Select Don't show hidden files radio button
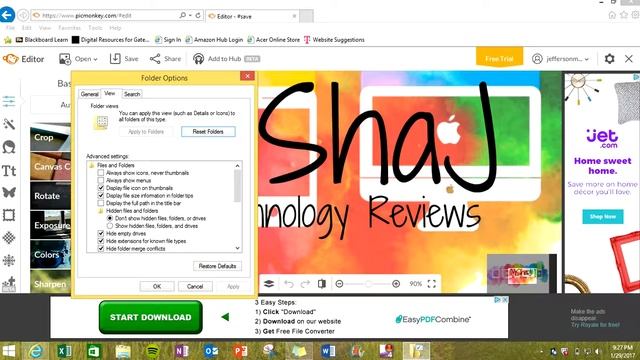The height and width of the screenshot is (360, 640). [110, 218]
